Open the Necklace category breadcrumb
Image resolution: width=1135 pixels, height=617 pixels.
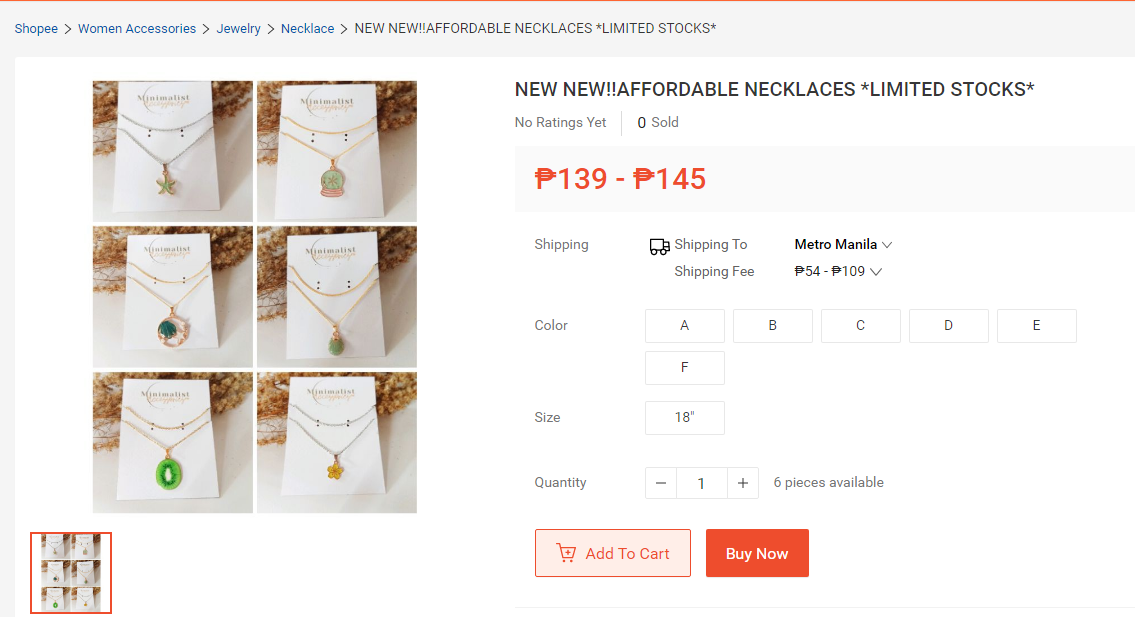(x=308, y=29)
